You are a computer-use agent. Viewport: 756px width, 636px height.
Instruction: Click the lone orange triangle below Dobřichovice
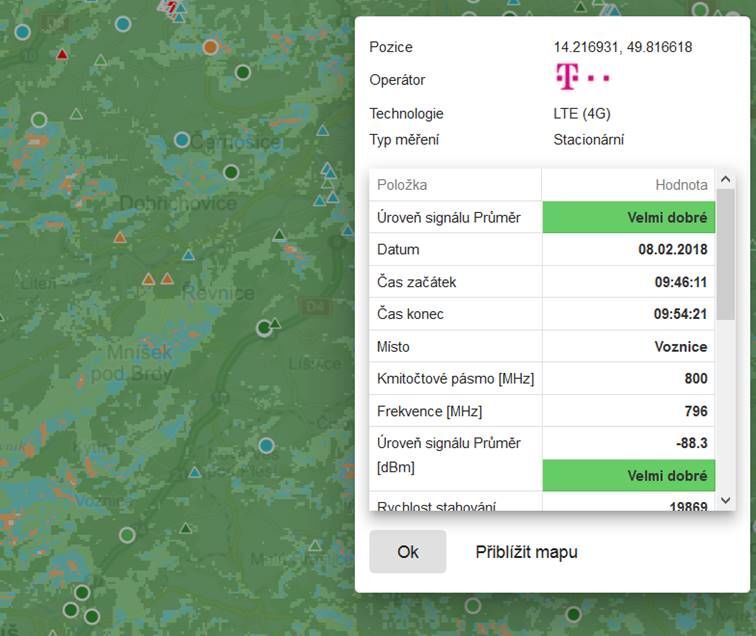tap(120, 237)
